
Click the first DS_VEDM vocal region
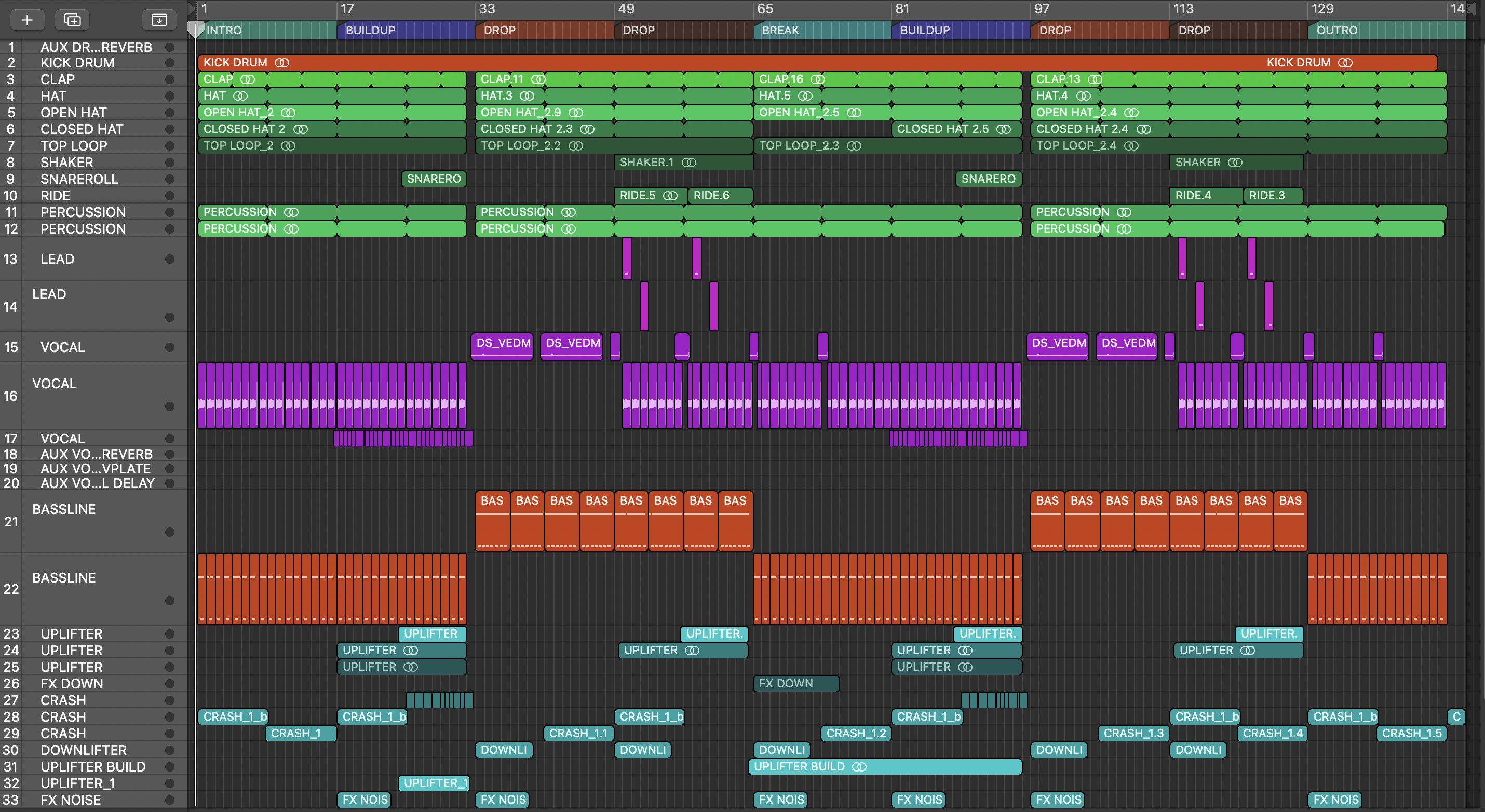(x=502, y=346)
